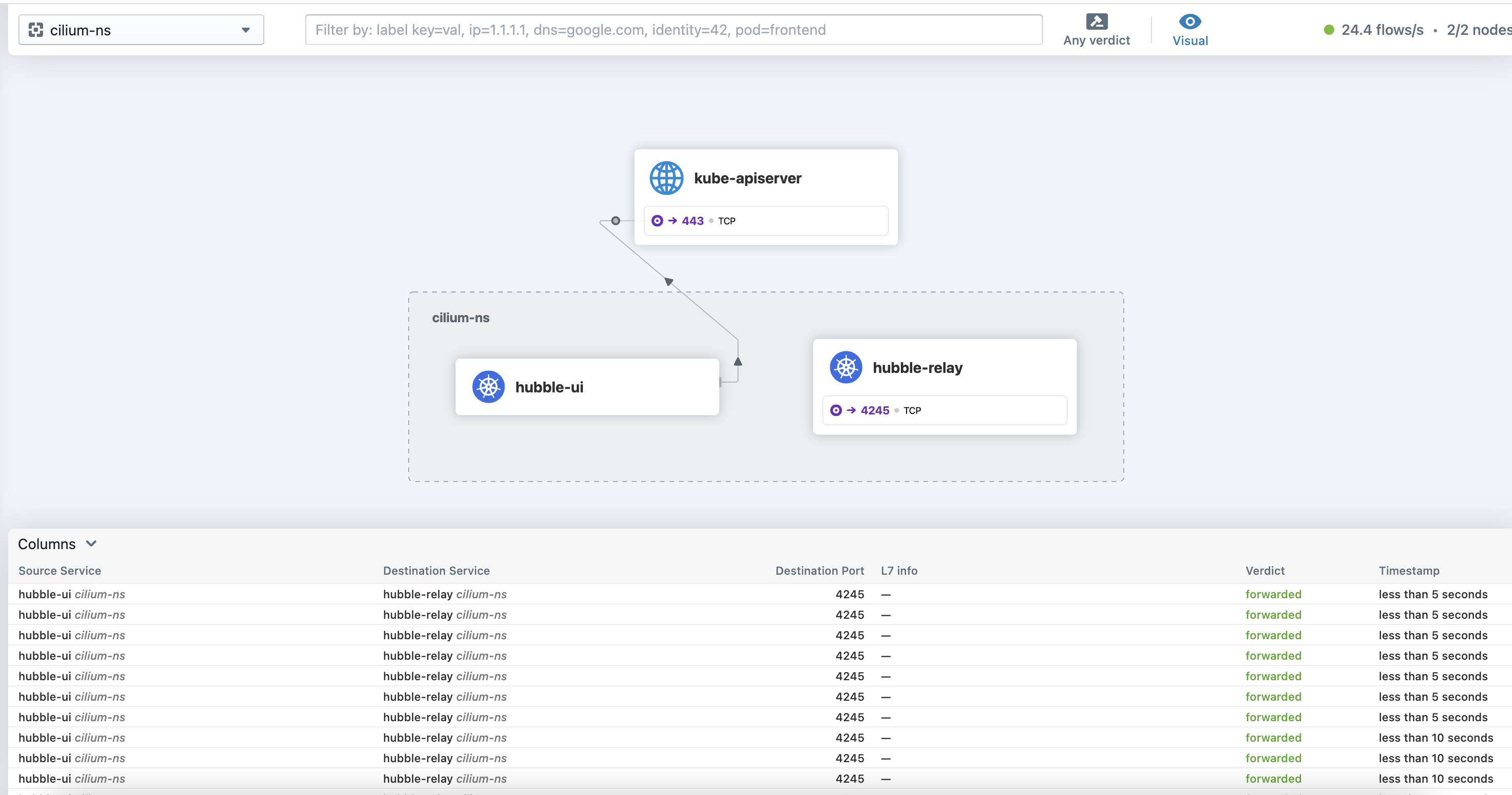Open the Any verdict filter
Viewport: 1512px width, 795px height.
click(x=1096, y=30)
